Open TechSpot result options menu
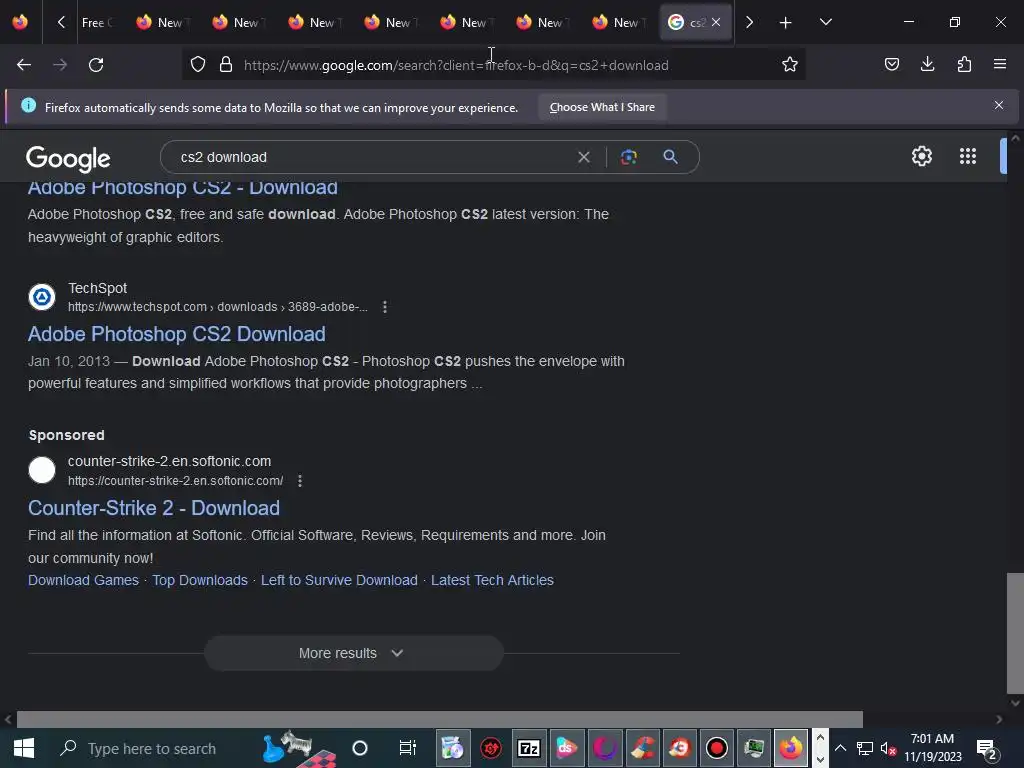 coord(385,307)
